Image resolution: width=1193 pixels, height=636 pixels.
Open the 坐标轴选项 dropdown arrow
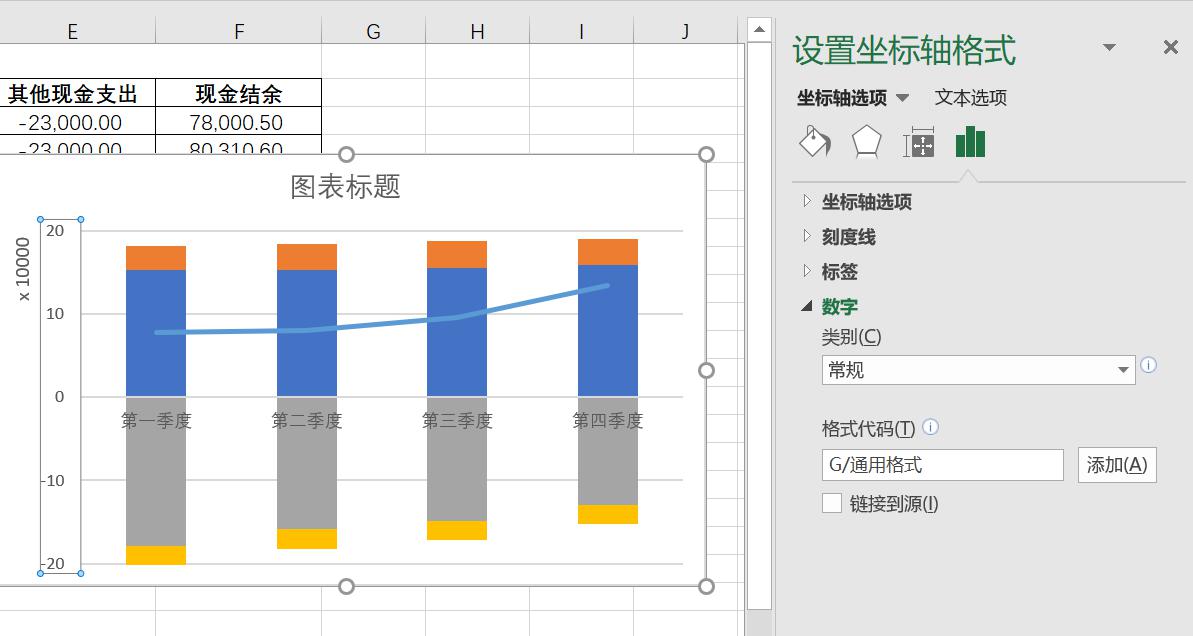(902, 97)
